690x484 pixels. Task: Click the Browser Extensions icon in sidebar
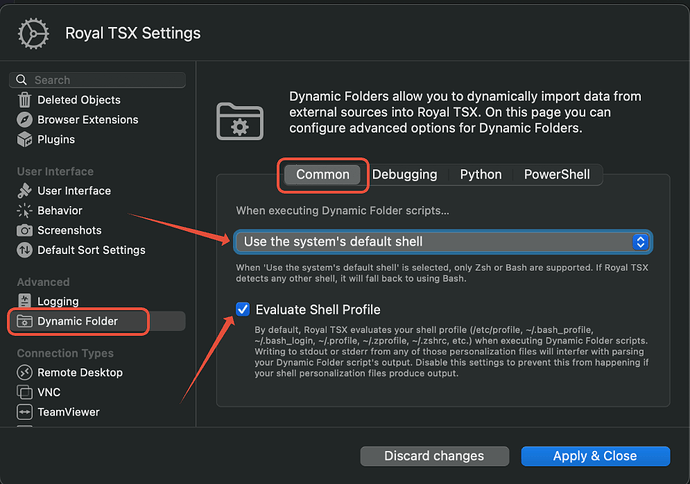[25, 120]
